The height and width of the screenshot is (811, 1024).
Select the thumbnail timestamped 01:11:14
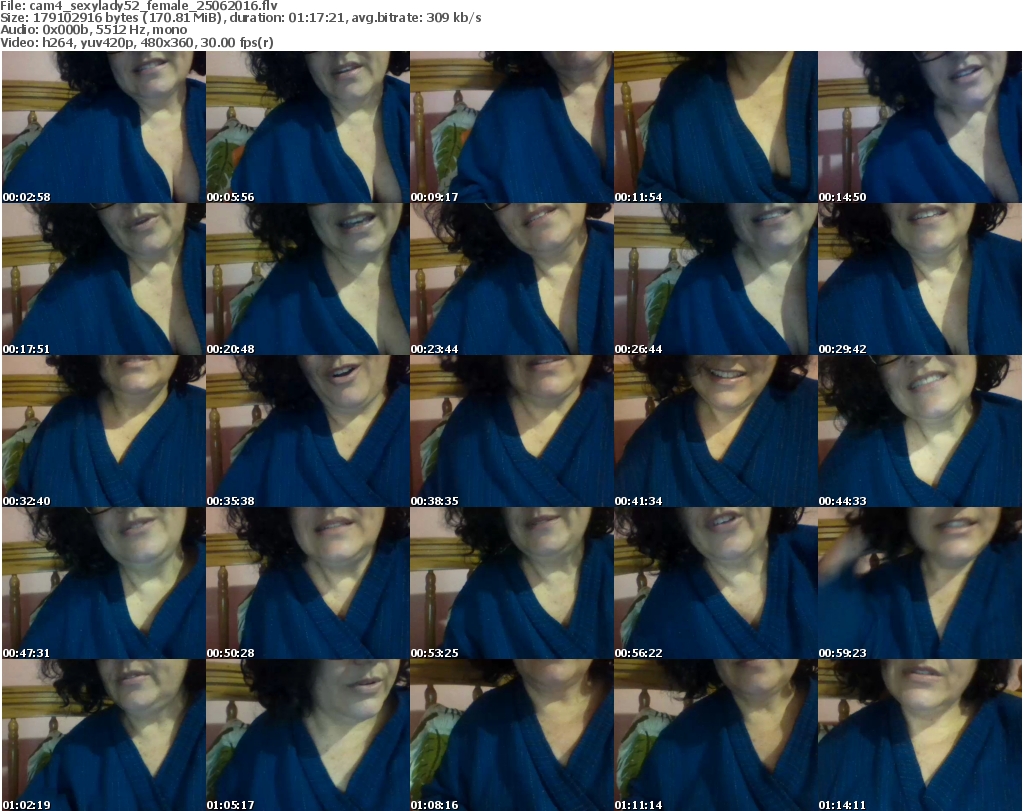[716, 735]
